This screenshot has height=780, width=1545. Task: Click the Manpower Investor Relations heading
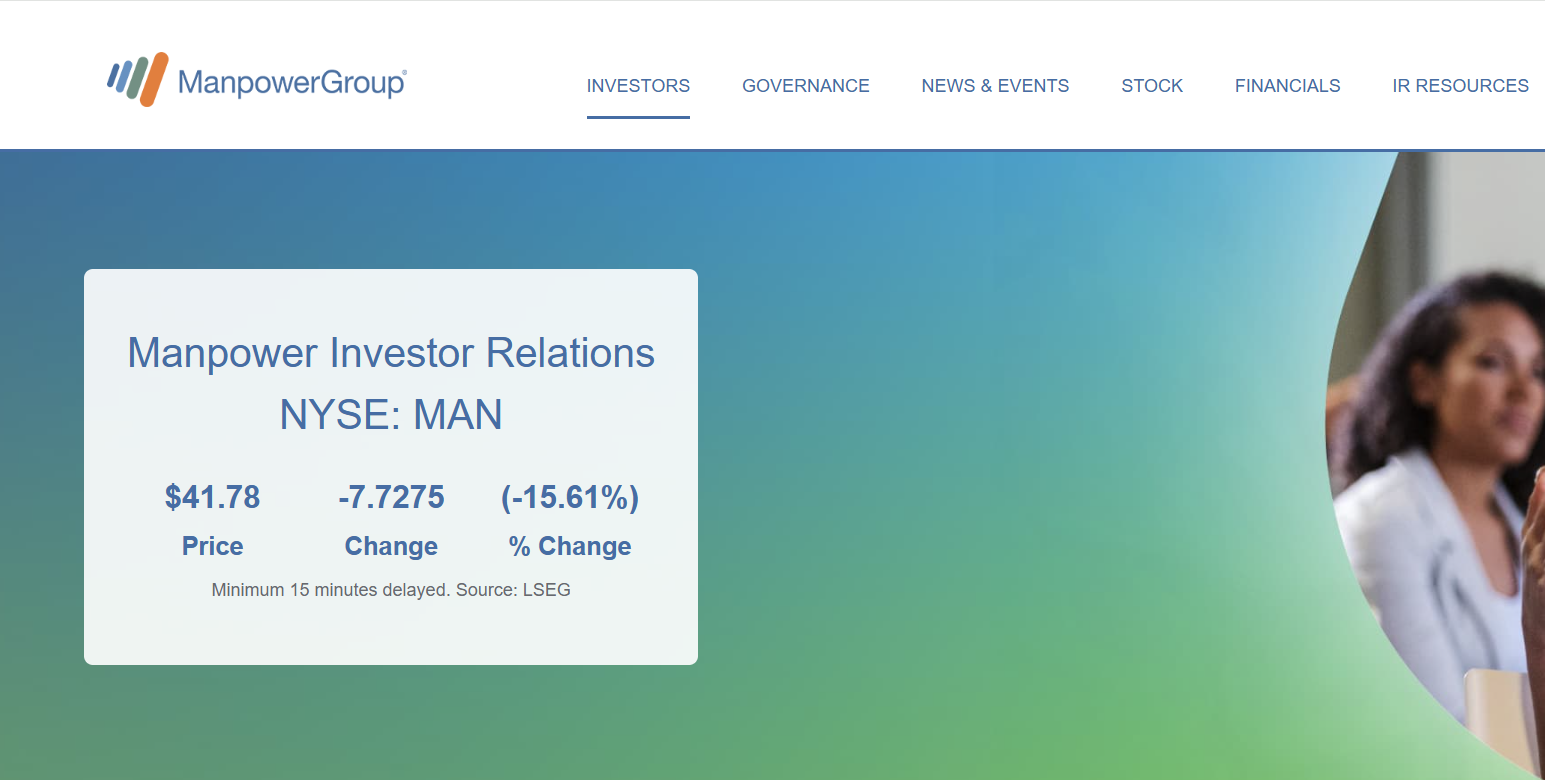(x=391, y=353)
